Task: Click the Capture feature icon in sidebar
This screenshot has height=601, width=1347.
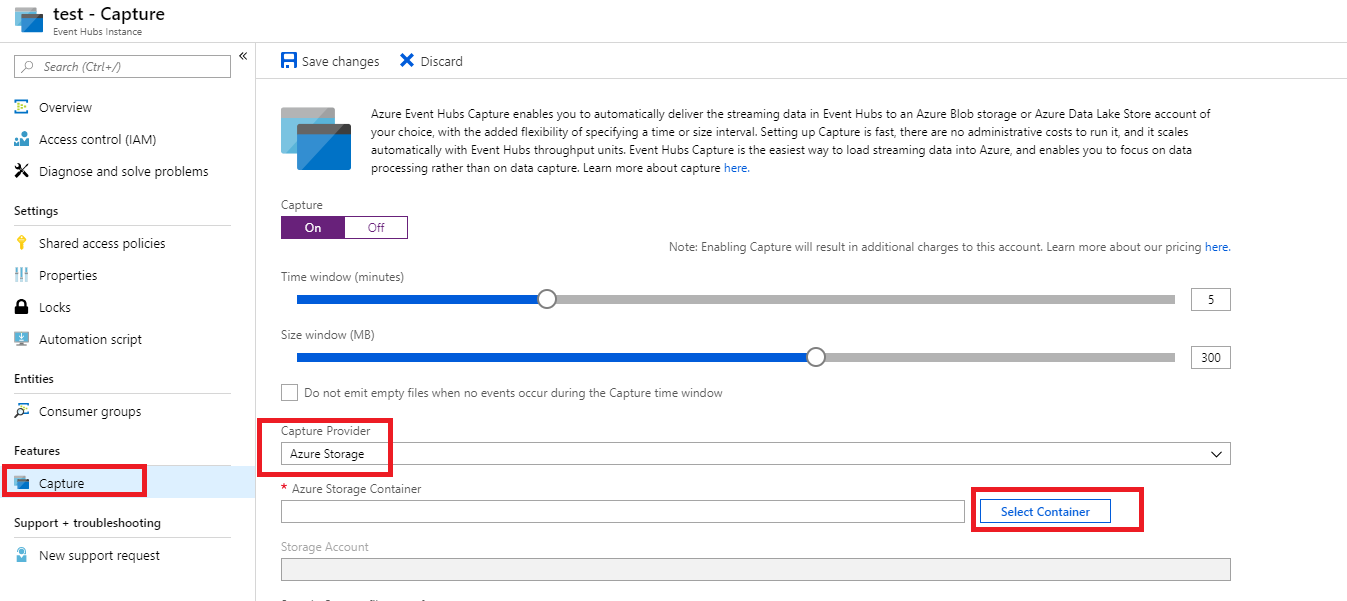Action: point(22,483)
